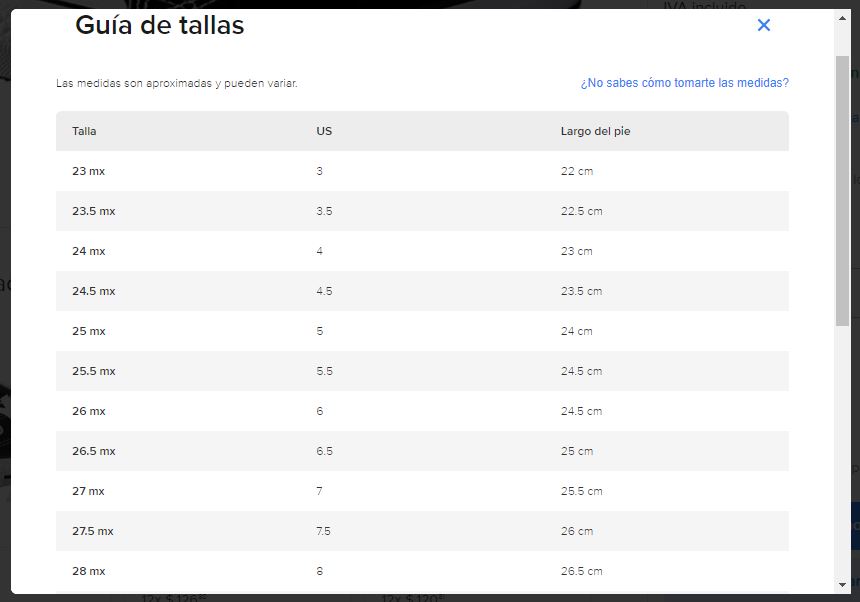Open '¿No sabes cómo tomarte las medidas?' link

pyautogui.click(x=684, y=83)
